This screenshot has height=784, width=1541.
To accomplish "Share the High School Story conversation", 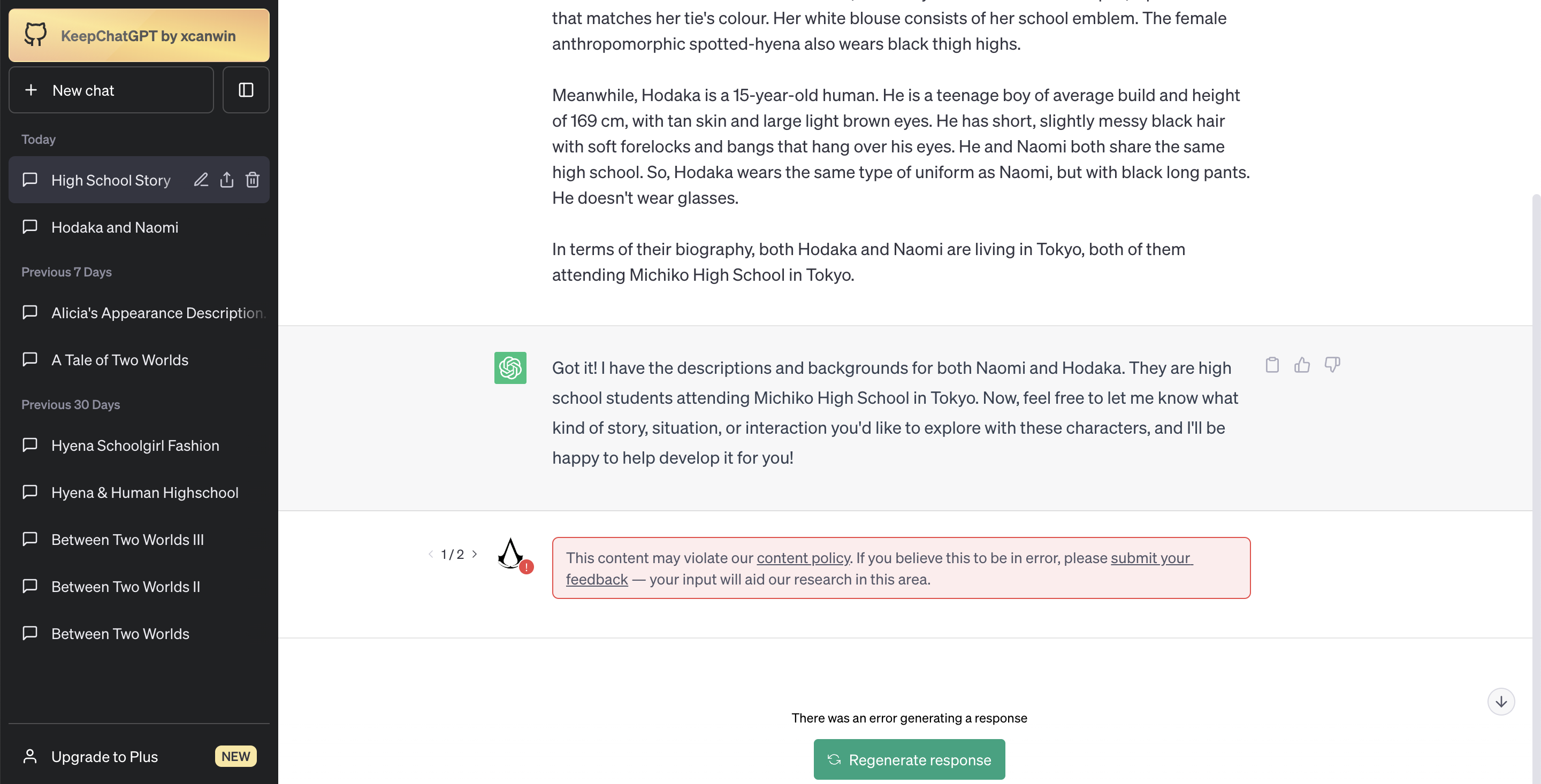I will (x=227, y=179).
